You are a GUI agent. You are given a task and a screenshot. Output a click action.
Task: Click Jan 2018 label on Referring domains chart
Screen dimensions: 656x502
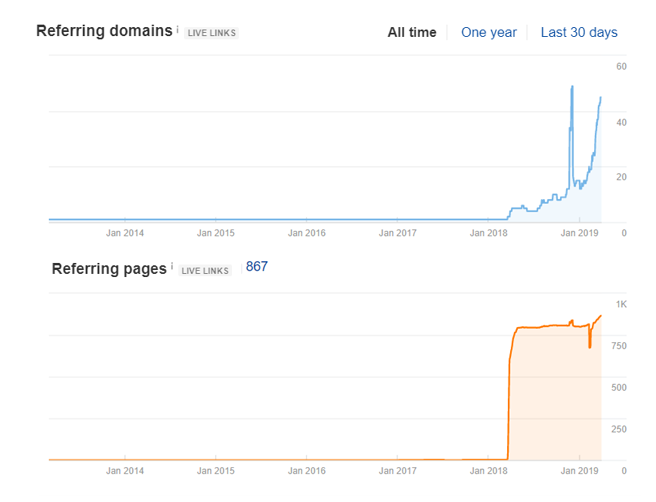pyautogui.click(x=488, y=233)
